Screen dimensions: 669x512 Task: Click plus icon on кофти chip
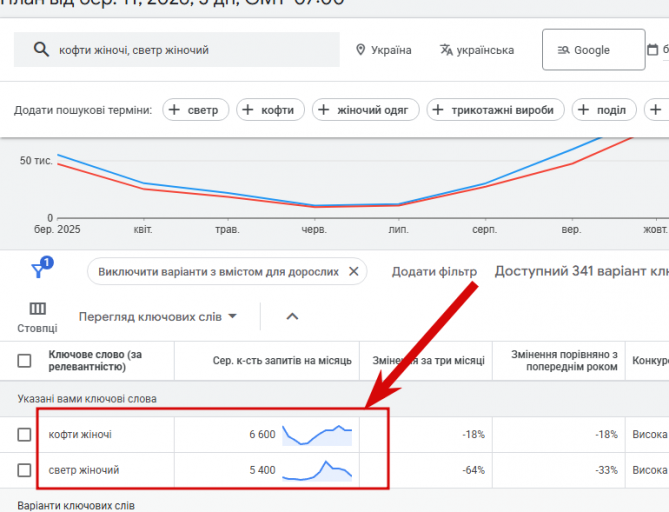click(x=248, y=110)
